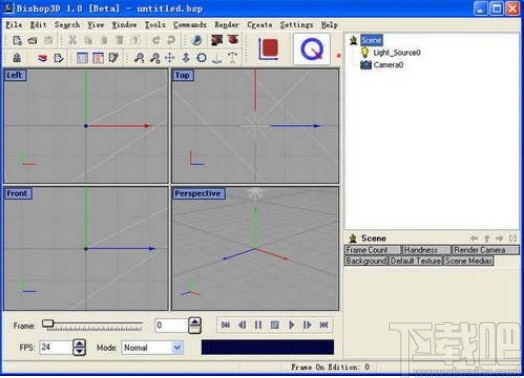Click the Paste toolbar icon
The width and height of the screenshot is (524, 378).
104,40
